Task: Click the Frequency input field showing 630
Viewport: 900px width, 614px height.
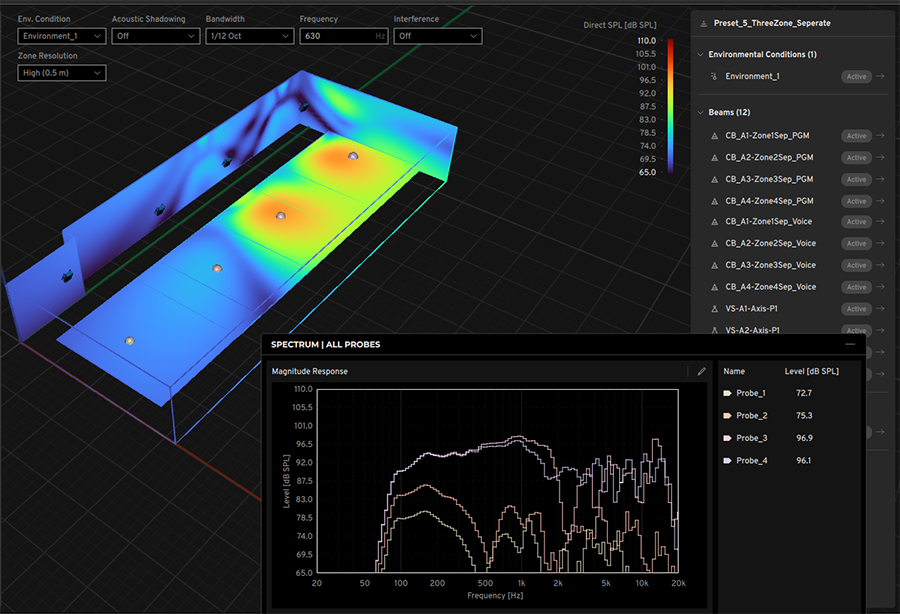Action: 335,36
